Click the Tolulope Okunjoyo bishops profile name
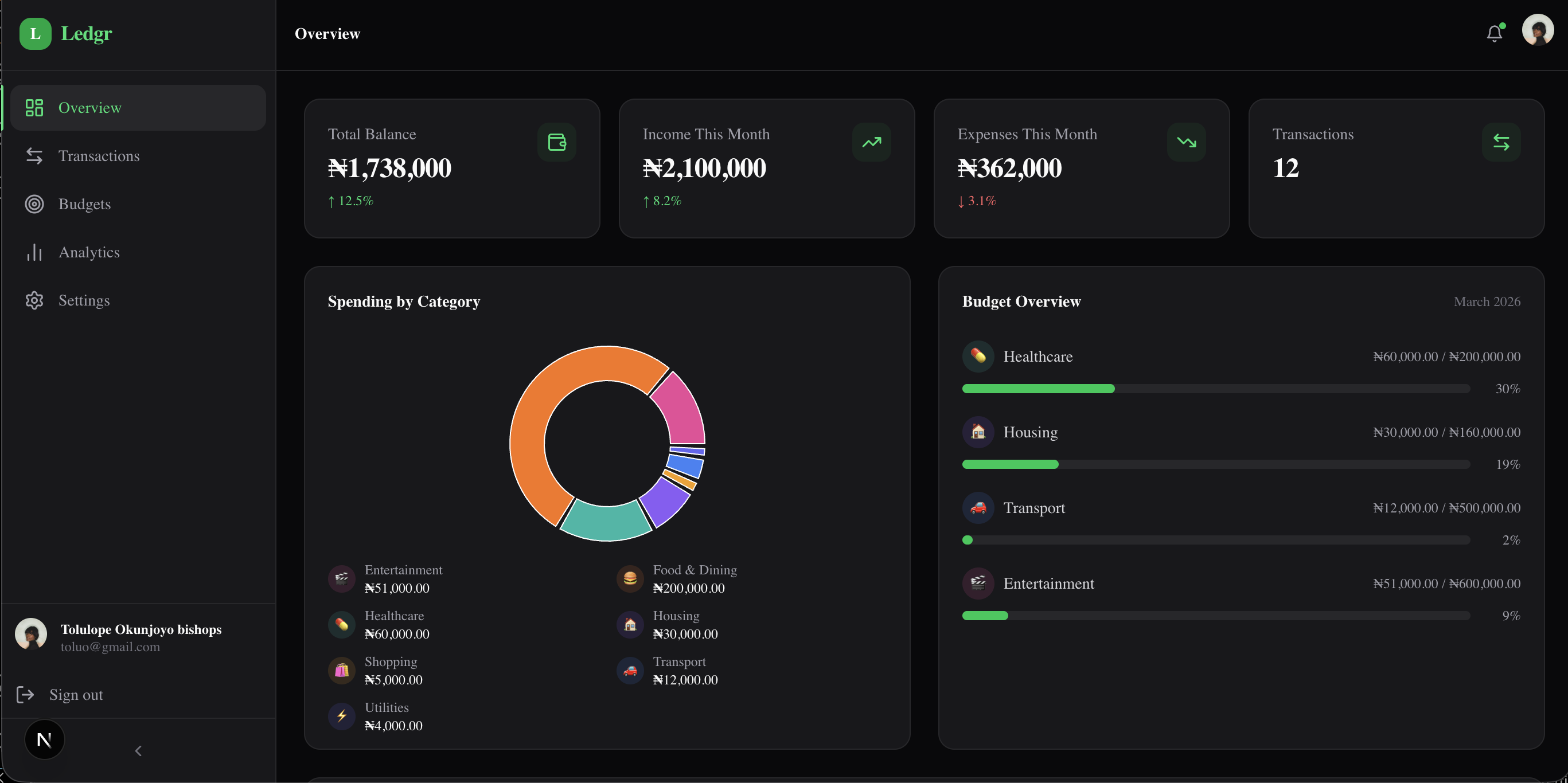Screen dimensions: 1568x783 click(141, 629)
